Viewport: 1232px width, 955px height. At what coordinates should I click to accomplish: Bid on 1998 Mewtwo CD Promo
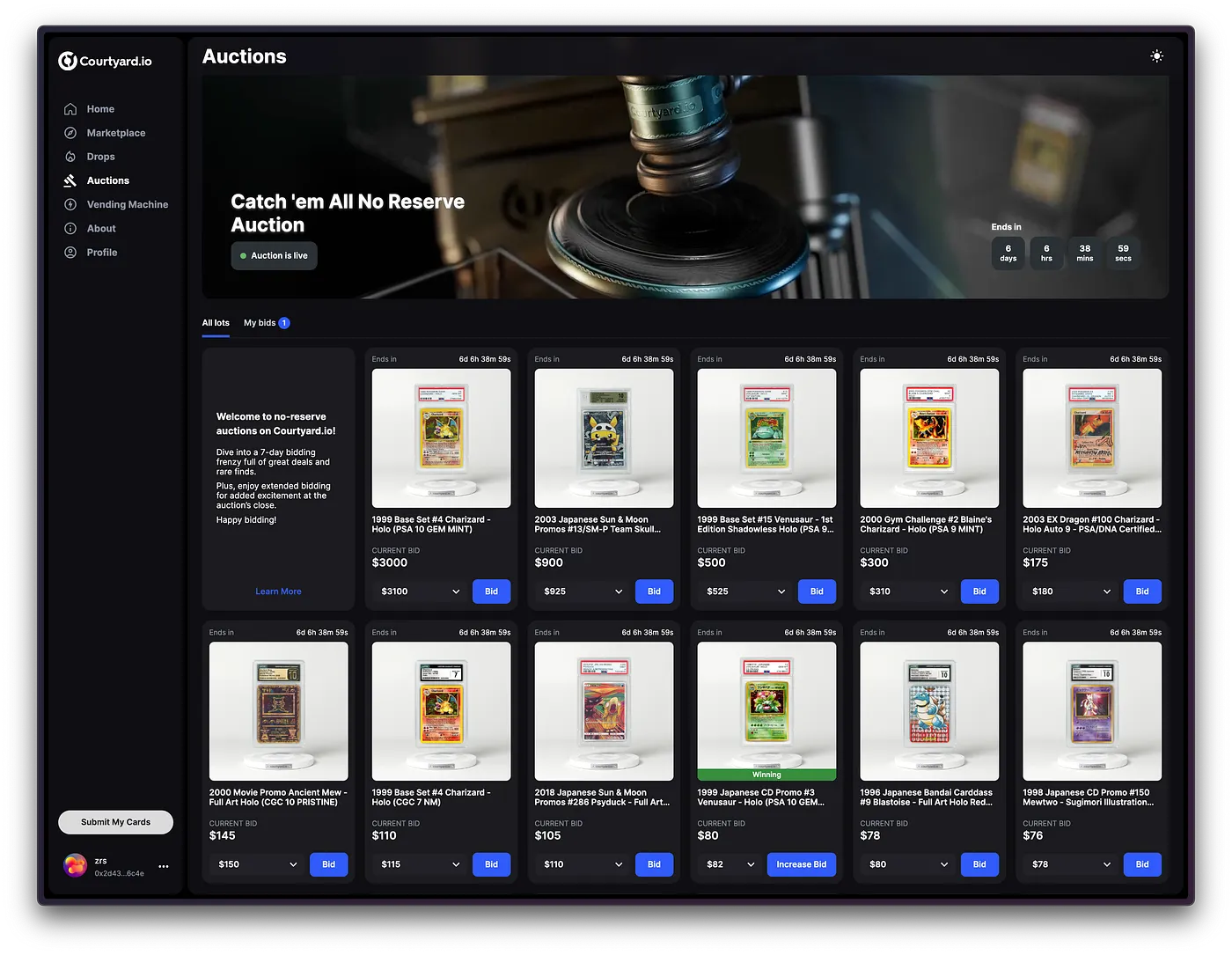tap(1142, 864)
